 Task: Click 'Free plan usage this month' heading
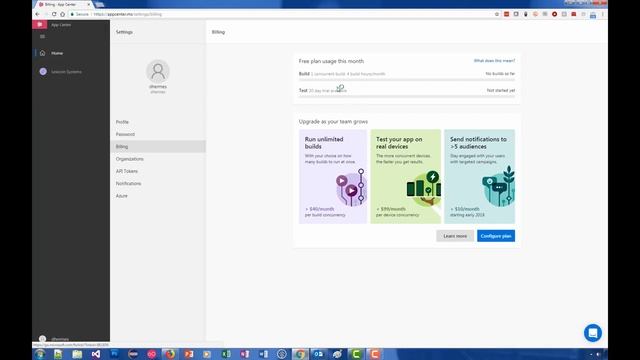331,61
